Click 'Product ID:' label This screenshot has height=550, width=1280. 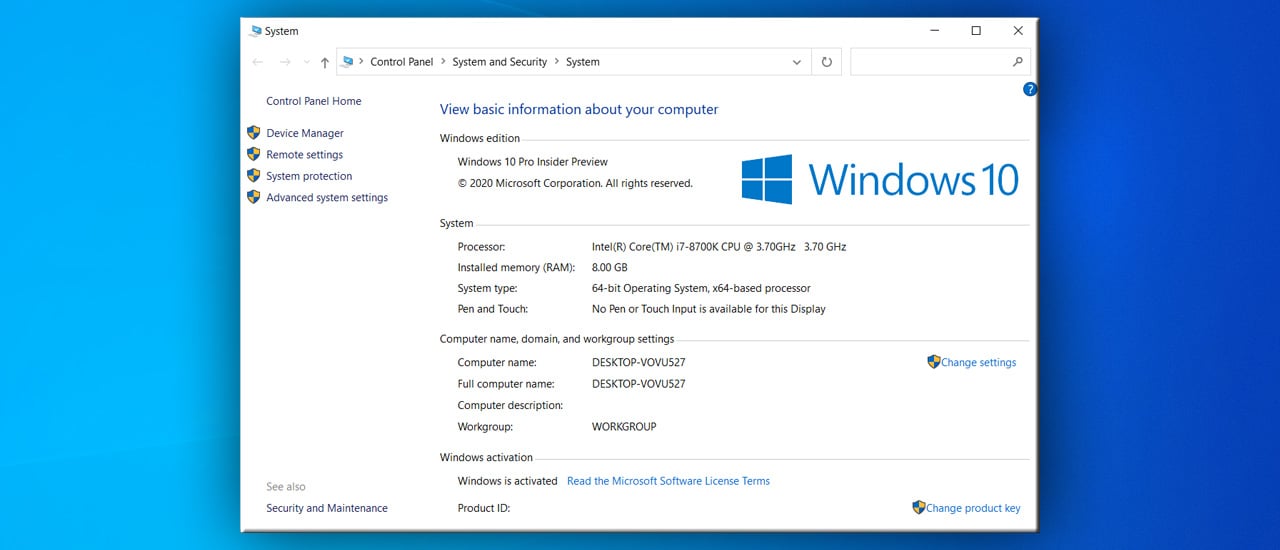point(484,508)
